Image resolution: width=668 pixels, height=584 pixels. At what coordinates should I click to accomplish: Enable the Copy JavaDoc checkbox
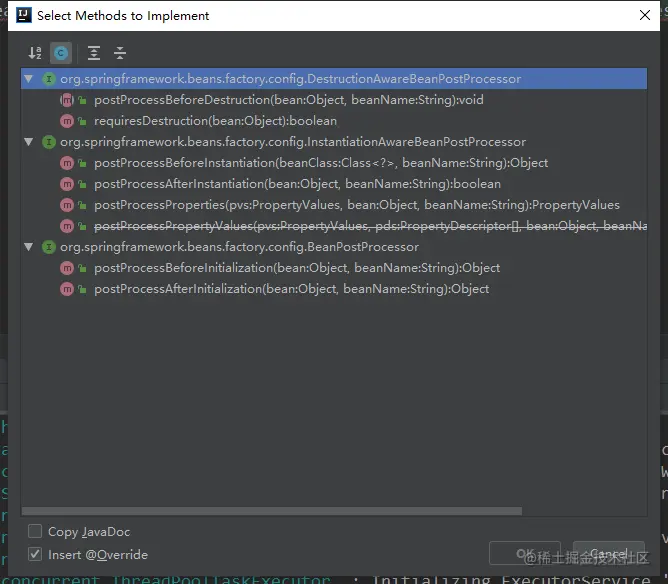pyautogui.click(x=35, y=532)
